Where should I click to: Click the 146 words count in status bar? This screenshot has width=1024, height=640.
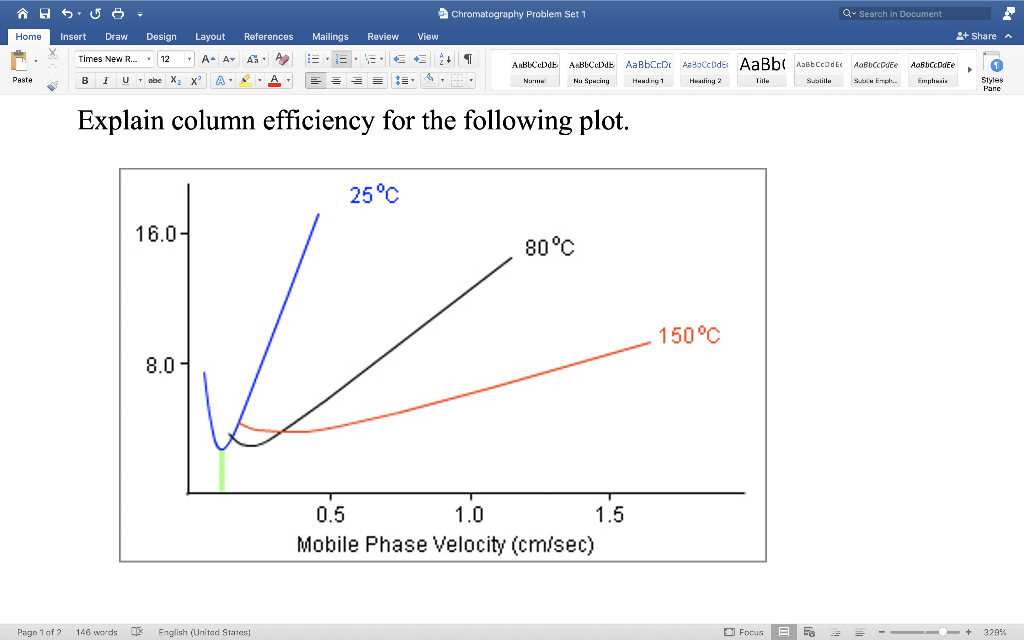pos(97,632)
